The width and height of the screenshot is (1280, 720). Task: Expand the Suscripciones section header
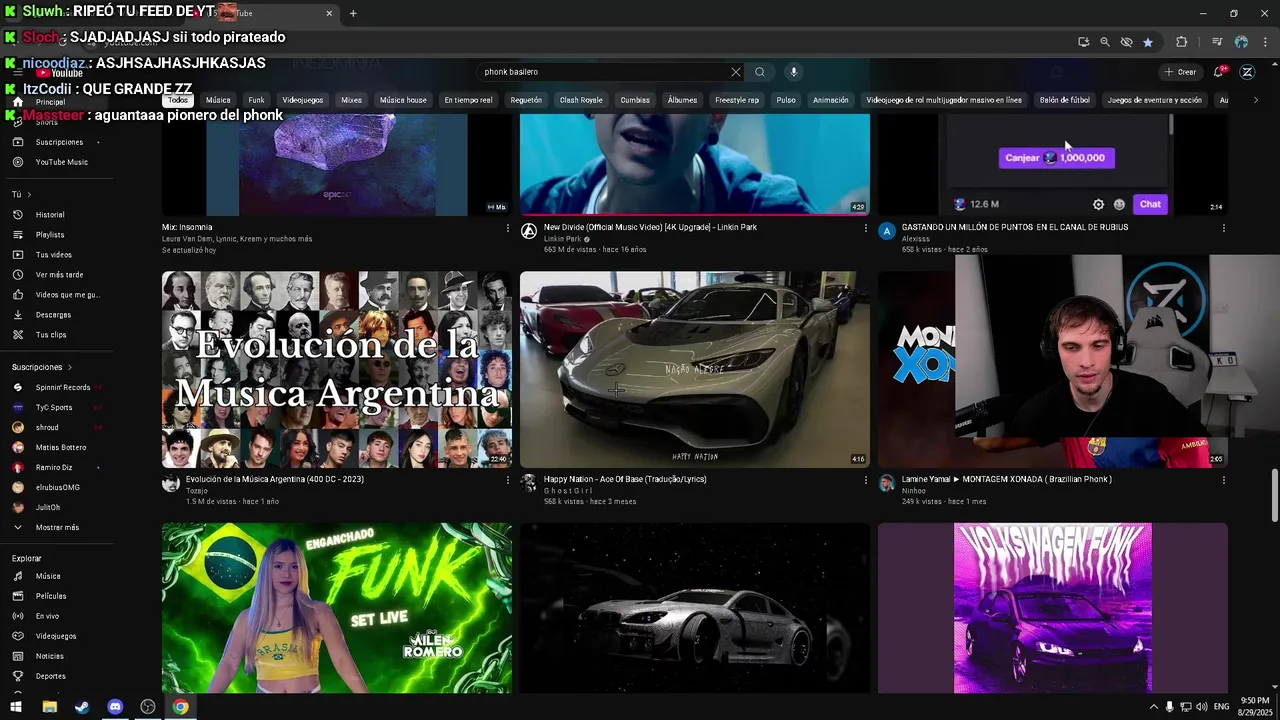point(41,367)
